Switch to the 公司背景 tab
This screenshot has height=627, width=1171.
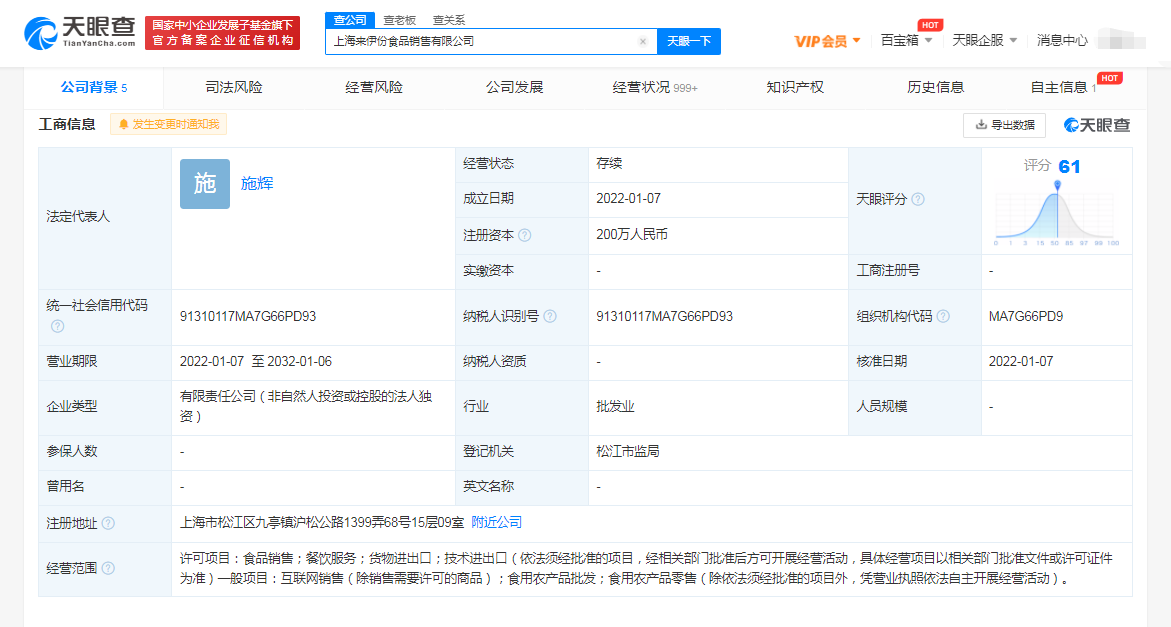point(93,88)
